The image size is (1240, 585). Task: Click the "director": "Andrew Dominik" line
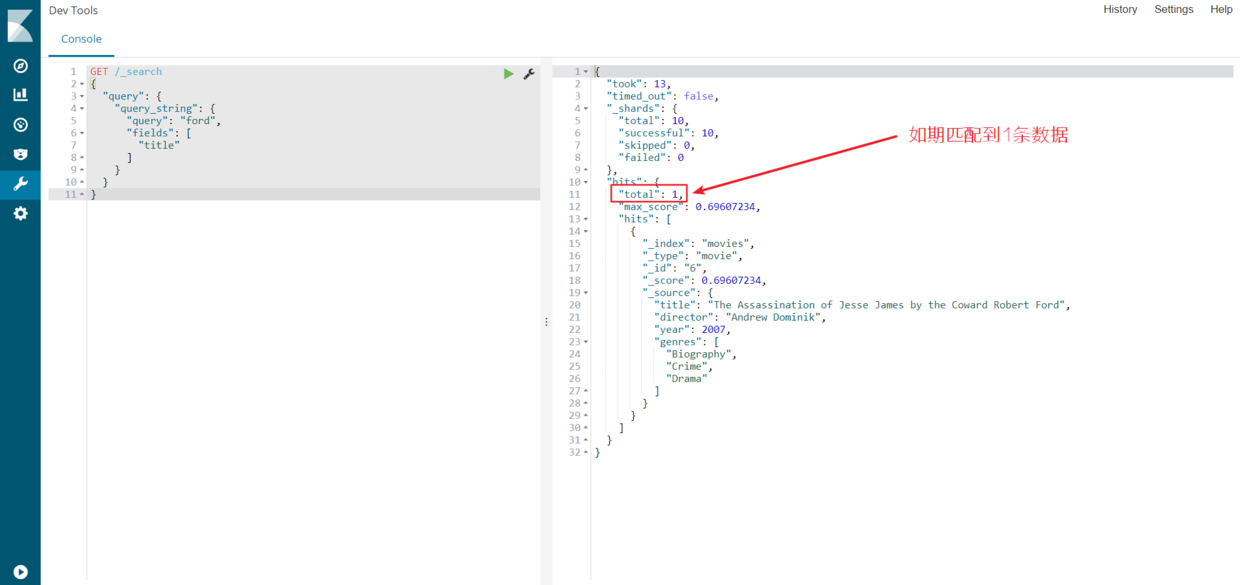click(741, 317)
